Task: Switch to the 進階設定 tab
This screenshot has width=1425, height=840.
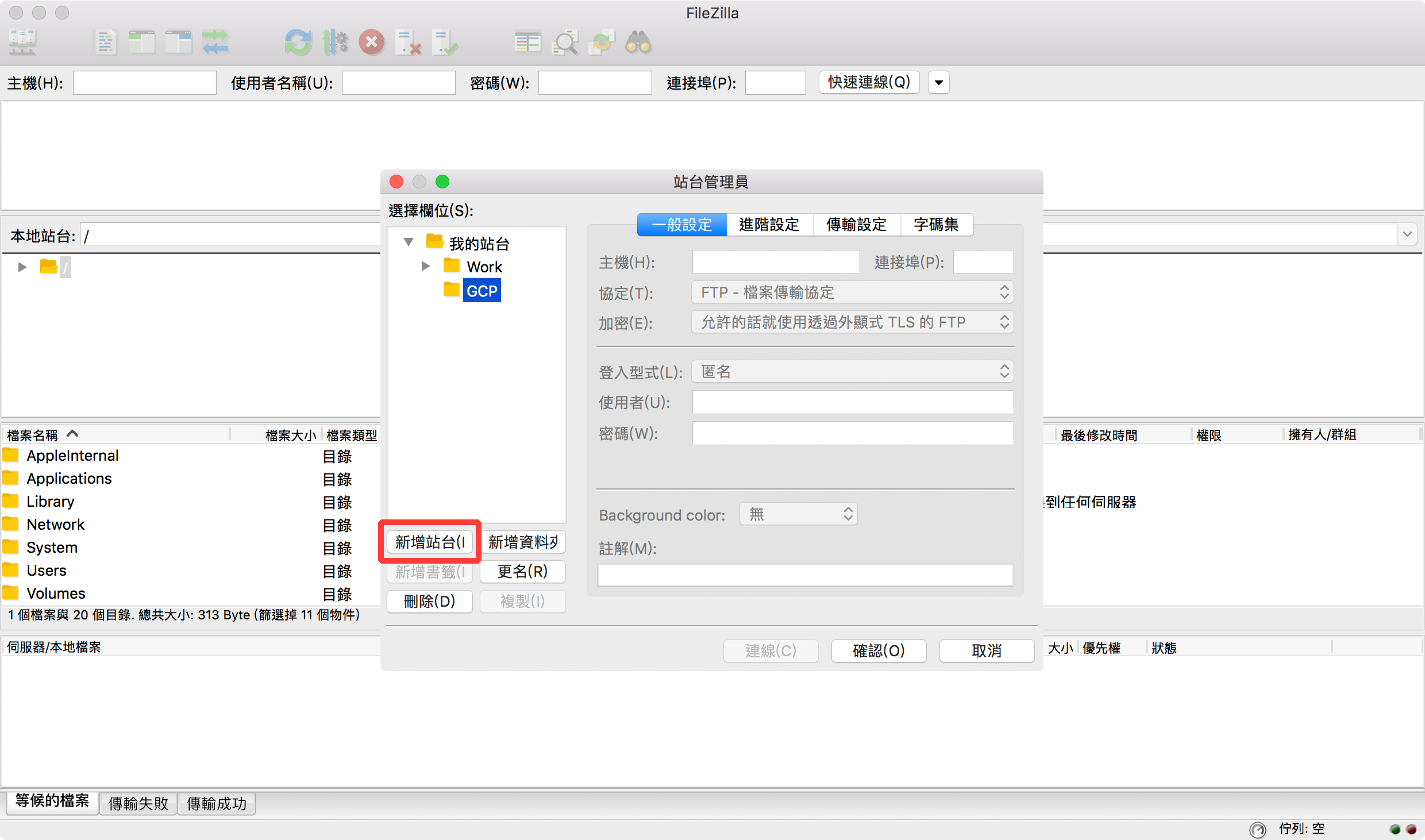Action: (769, 225)
